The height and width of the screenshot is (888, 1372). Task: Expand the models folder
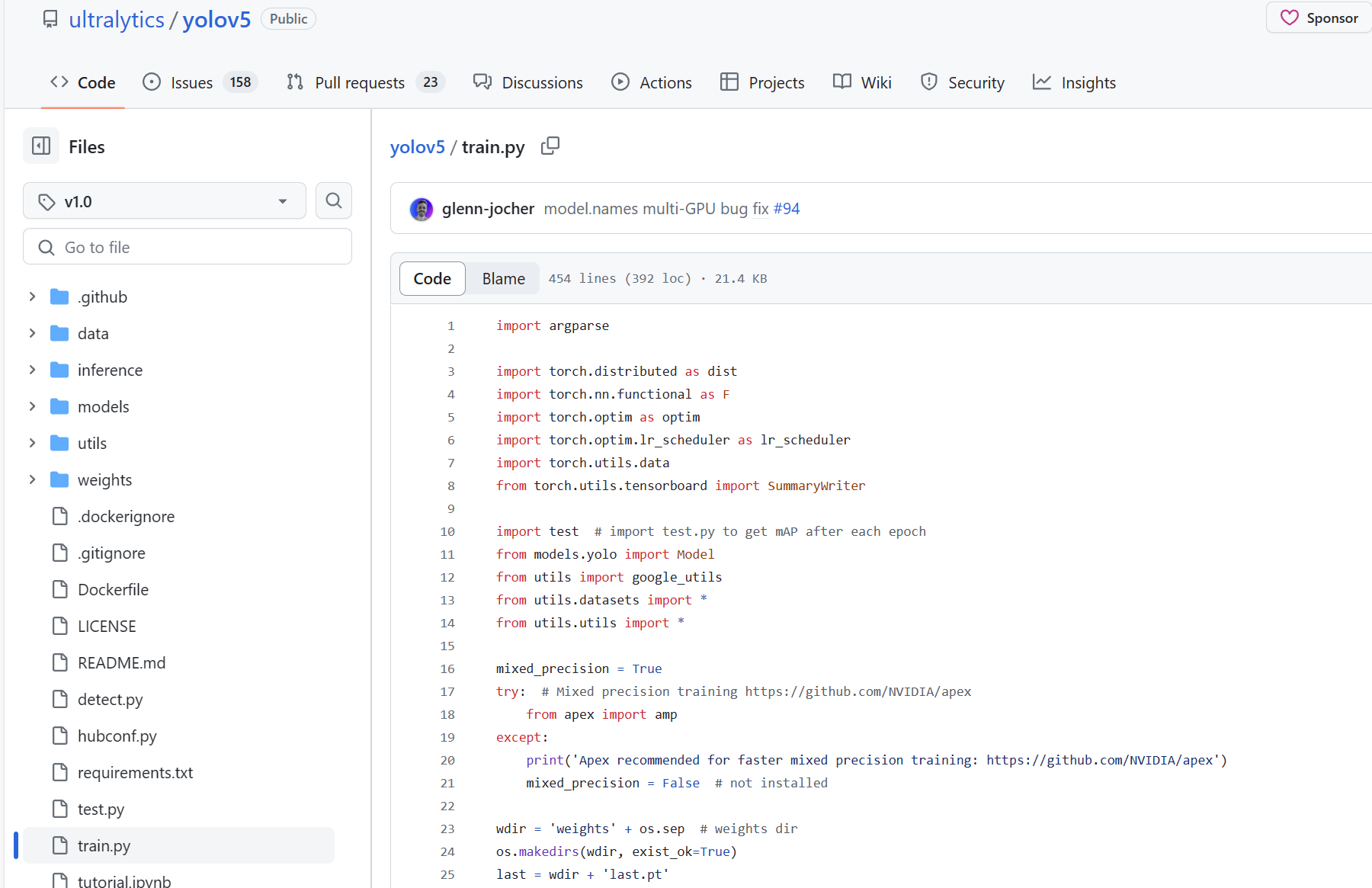(x=32, y=406)
